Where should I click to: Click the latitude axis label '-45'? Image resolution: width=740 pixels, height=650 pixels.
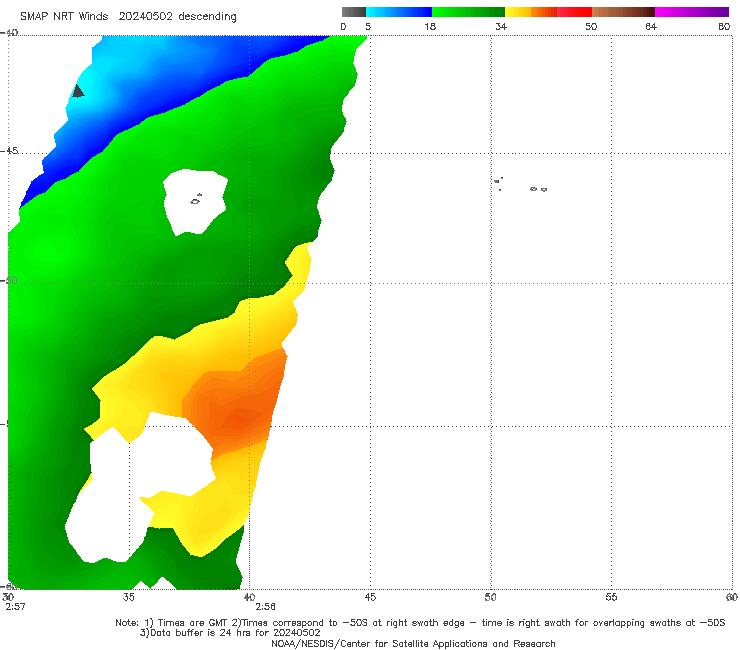(9, 151)
